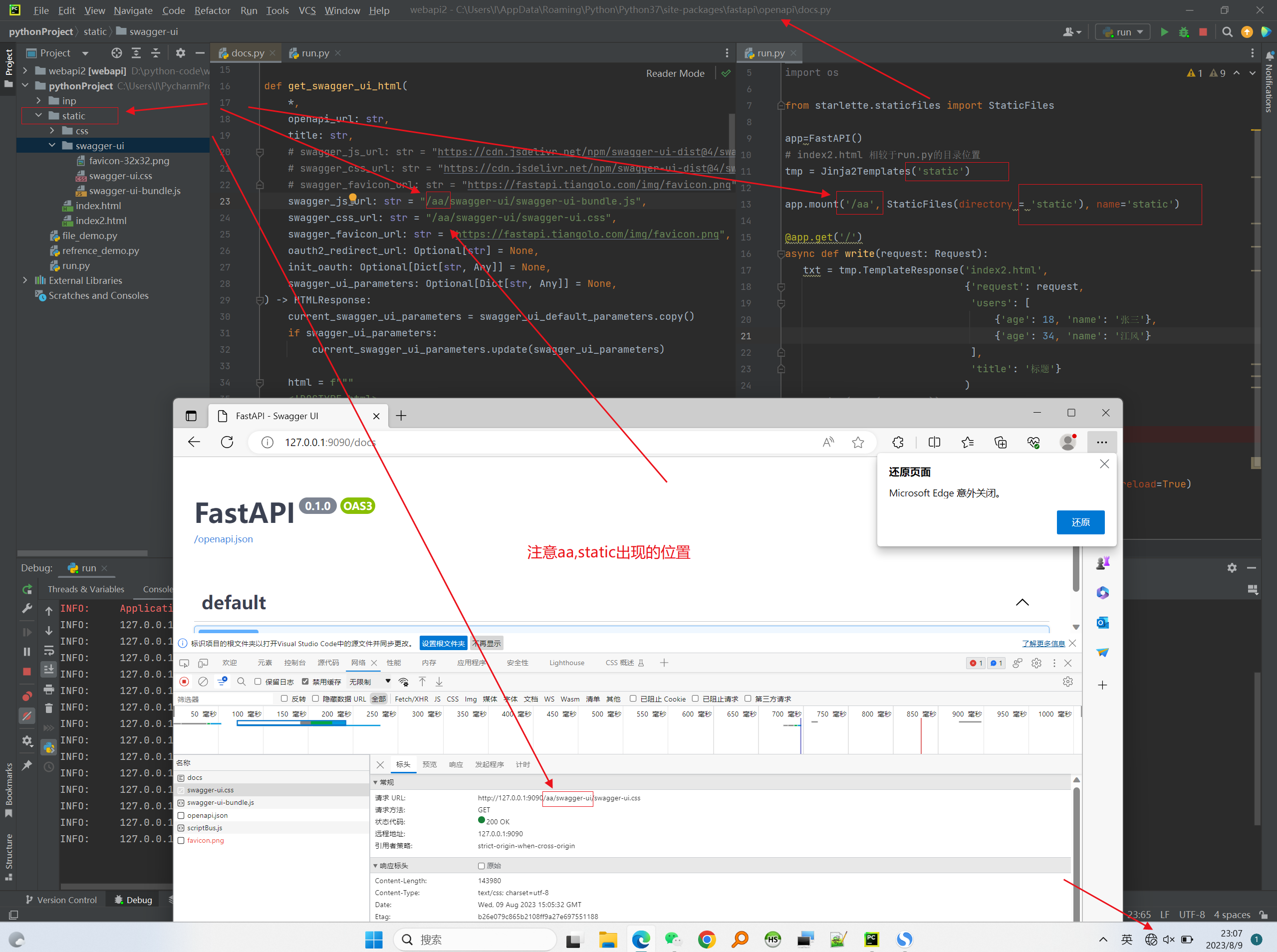
Task: Collapse the default section chevron in Swagger
Action: (1022, 602)
